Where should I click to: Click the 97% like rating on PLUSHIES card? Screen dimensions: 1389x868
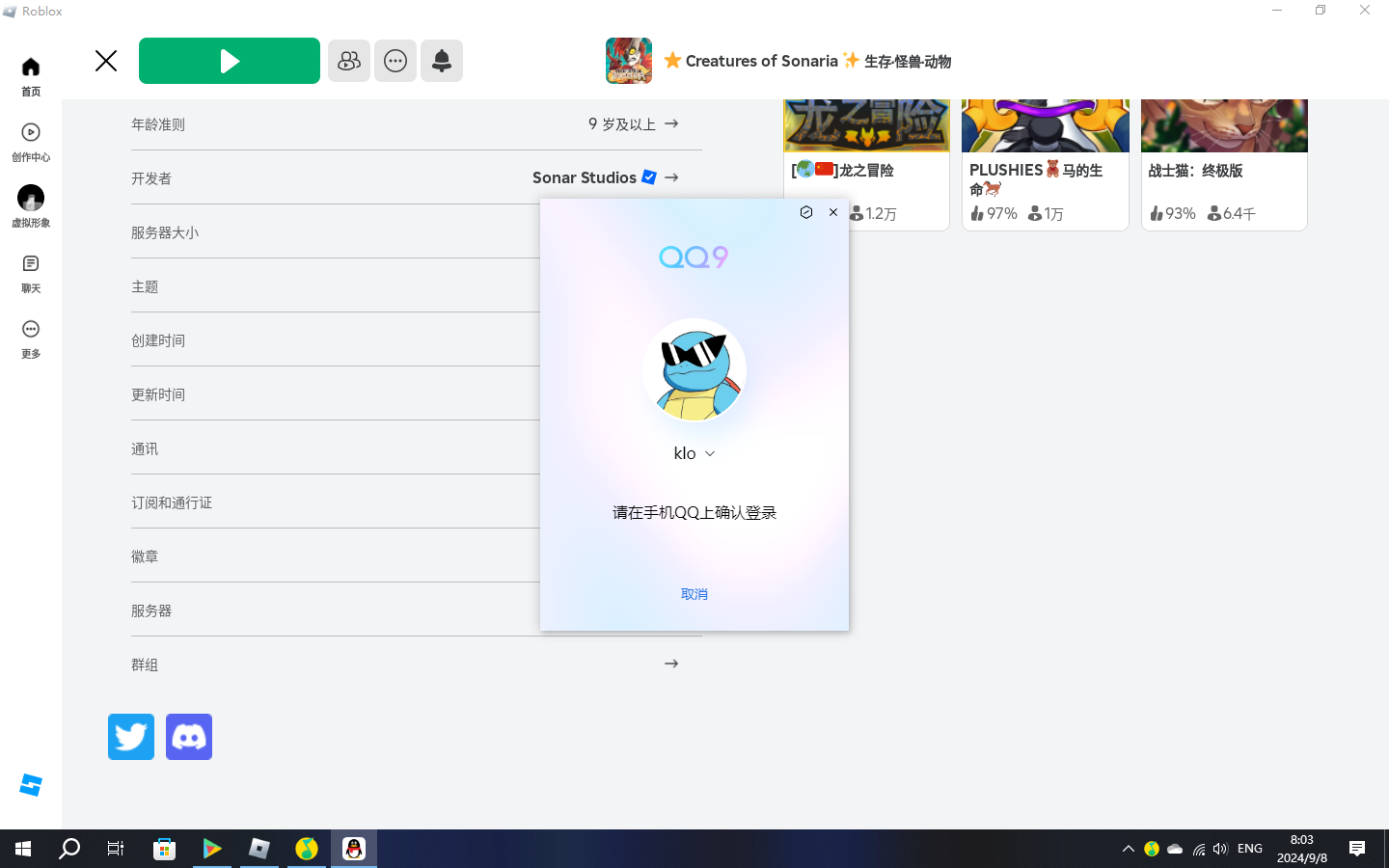994,213
